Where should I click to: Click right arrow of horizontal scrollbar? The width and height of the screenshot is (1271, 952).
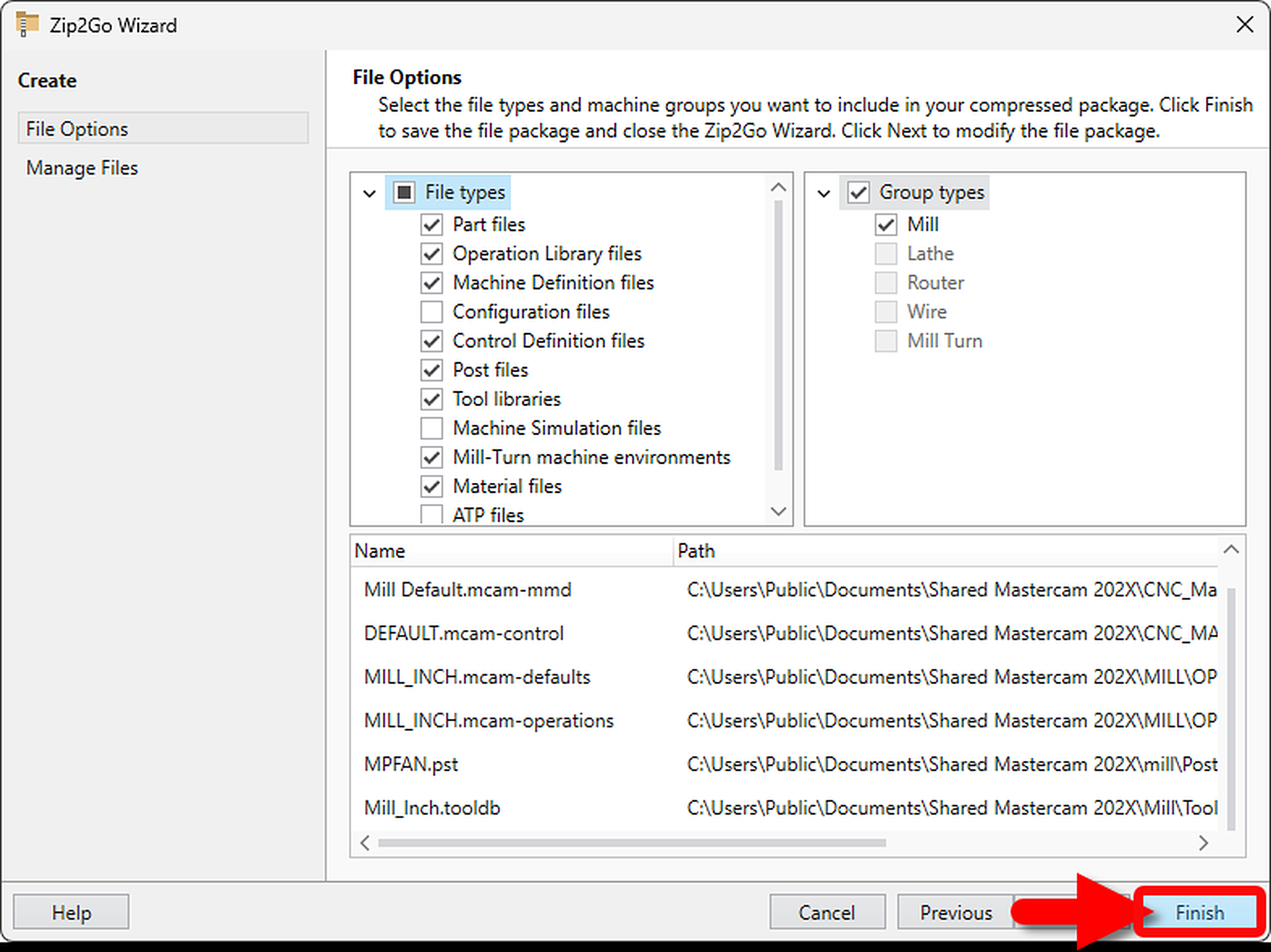1203,843
